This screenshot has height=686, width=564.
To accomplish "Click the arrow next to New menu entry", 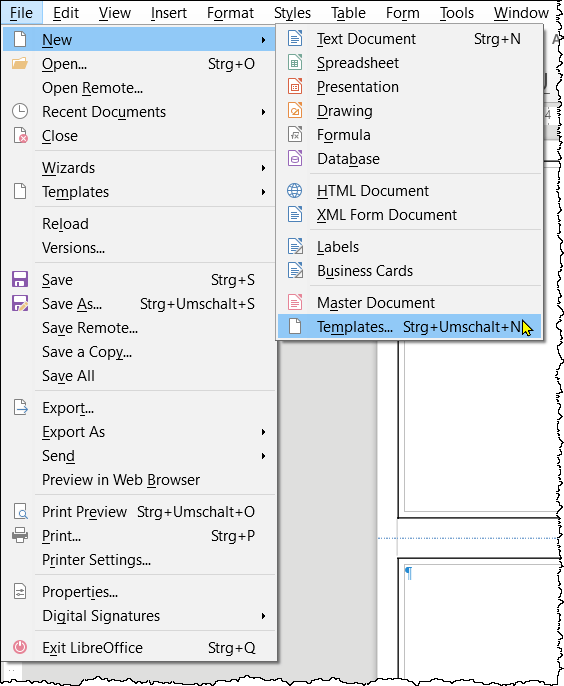I will (263, 40).
